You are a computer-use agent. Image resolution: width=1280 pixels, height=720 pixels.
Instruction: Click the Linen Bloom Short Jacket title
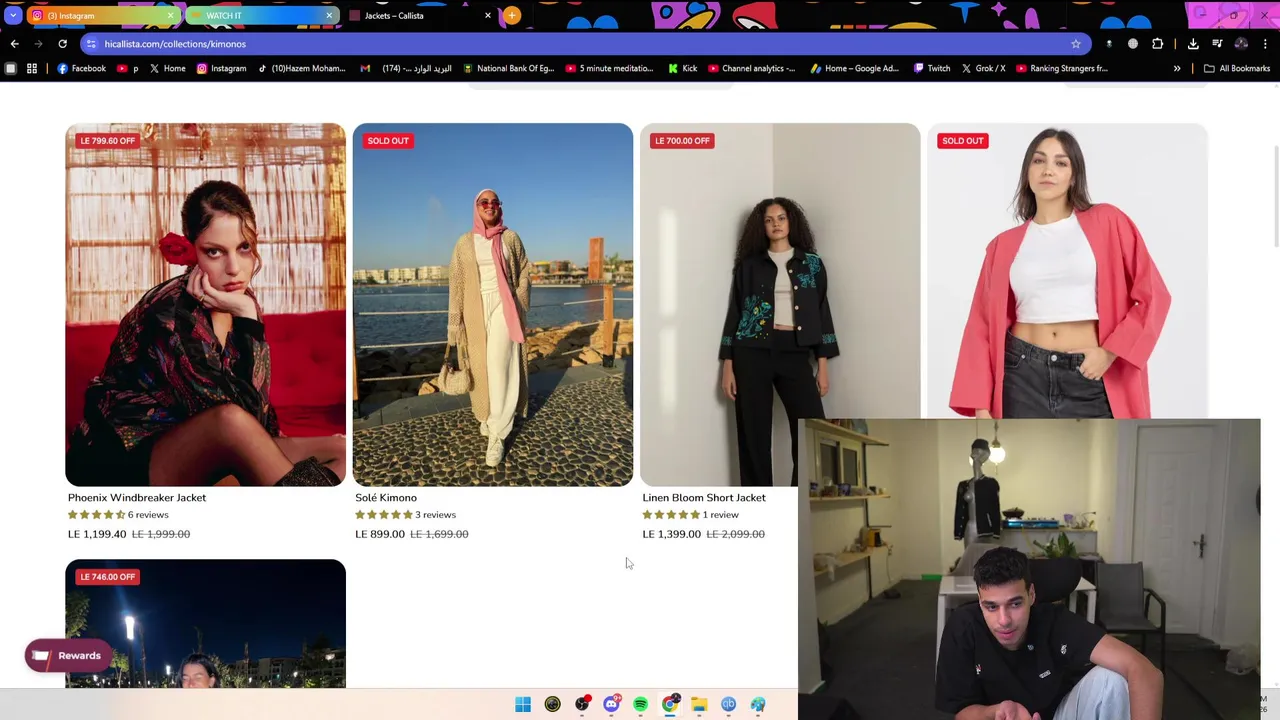704,498
